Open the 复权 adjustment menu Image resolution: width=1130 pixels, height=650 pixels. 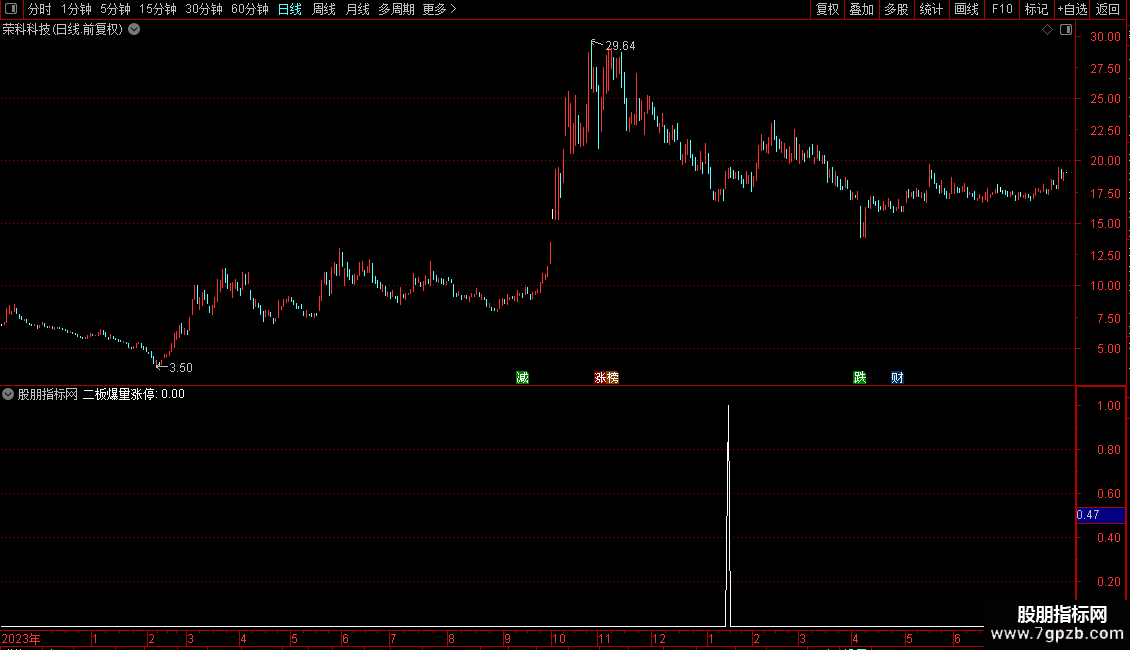click(827, 9)
